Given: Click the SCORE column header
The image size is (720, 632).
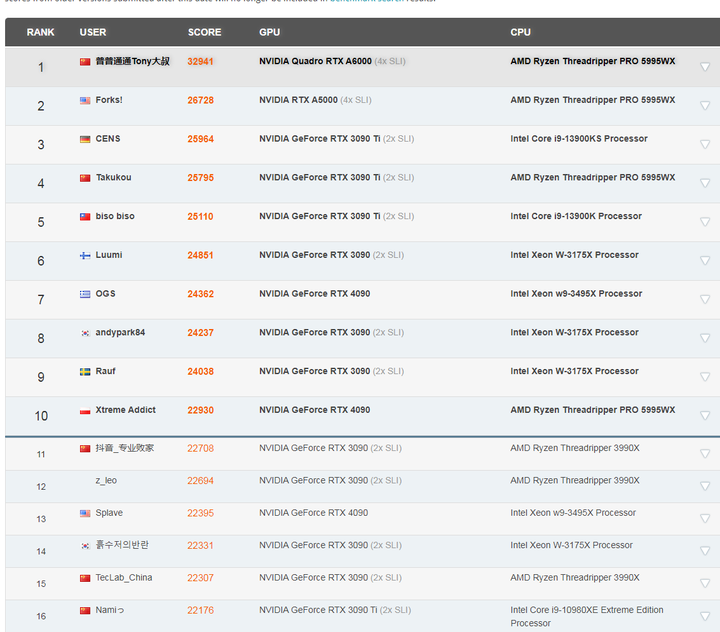Looking at the screenshot, I should [204, 32].
